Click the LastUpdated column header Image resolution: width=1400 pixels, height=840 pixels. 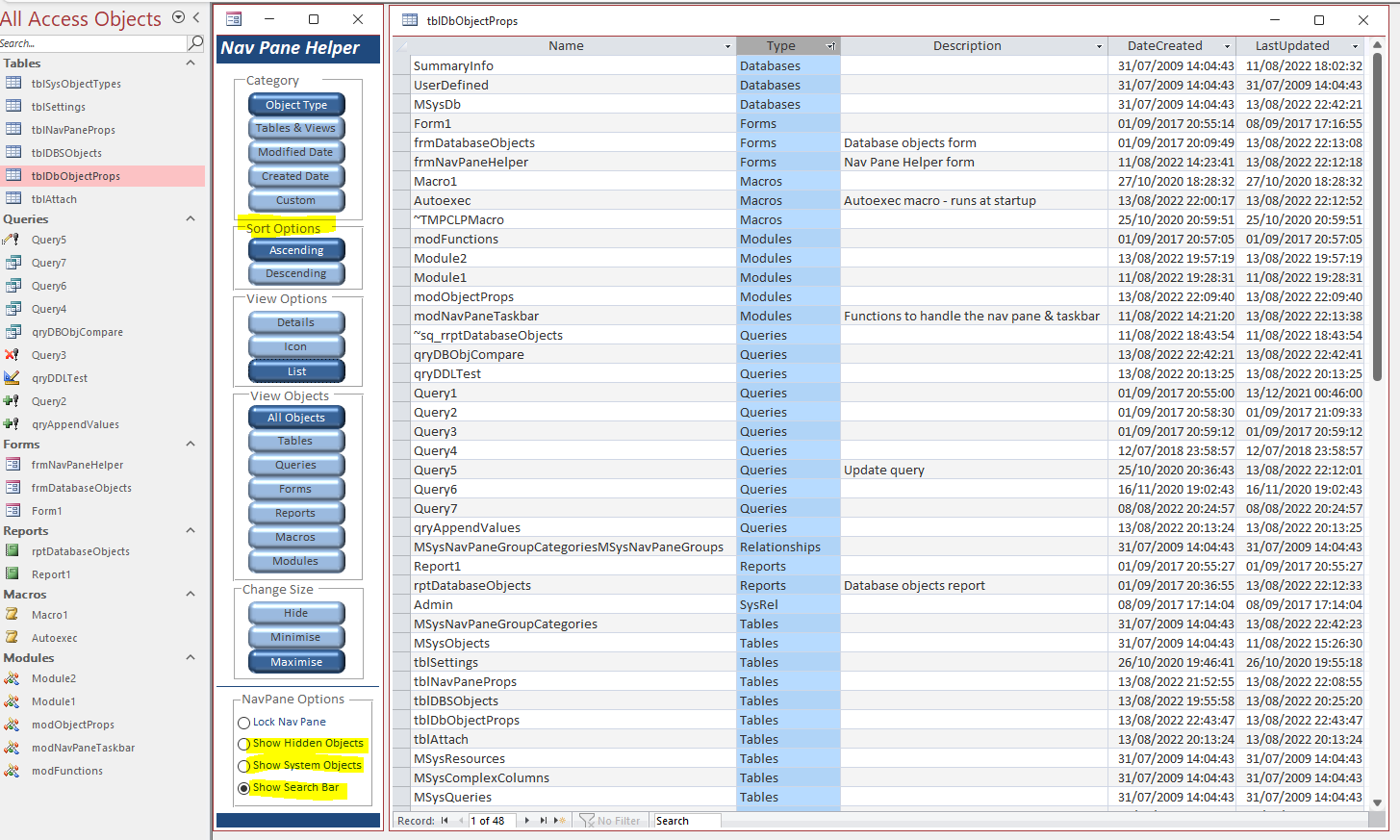[x=1291, y=46]
